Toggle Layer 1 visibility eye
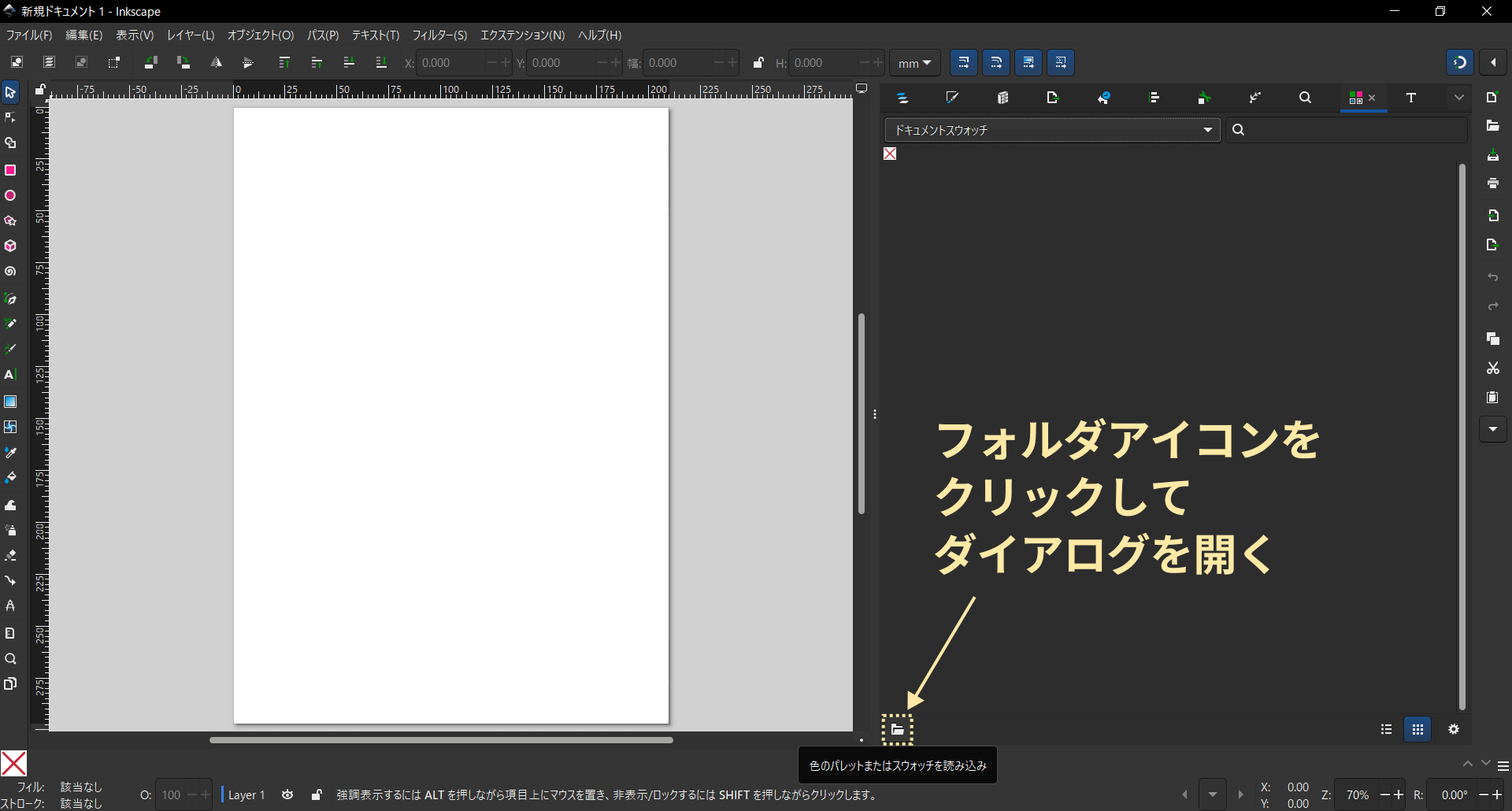This screenshot has height=811, width=1512. (x=288, y=794)
